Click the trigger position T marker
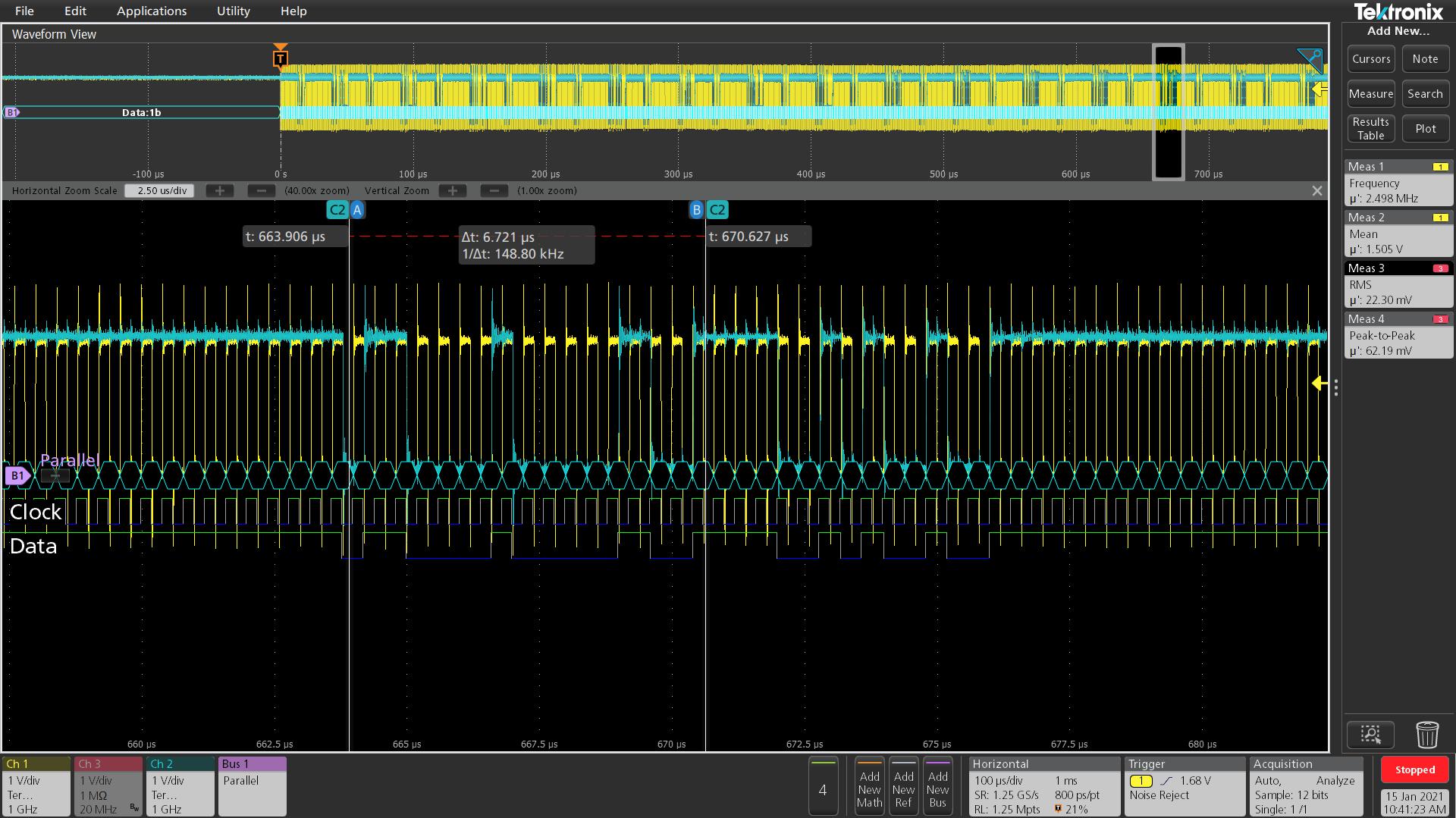The width and height of the screenshot is (1456, 818). tap(281, 58)
